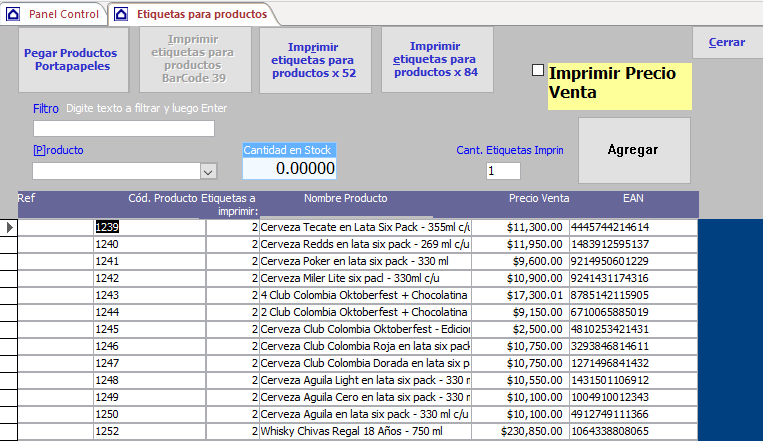
Task: Select product code 1252 cell
Action: (x=149, y=431)
